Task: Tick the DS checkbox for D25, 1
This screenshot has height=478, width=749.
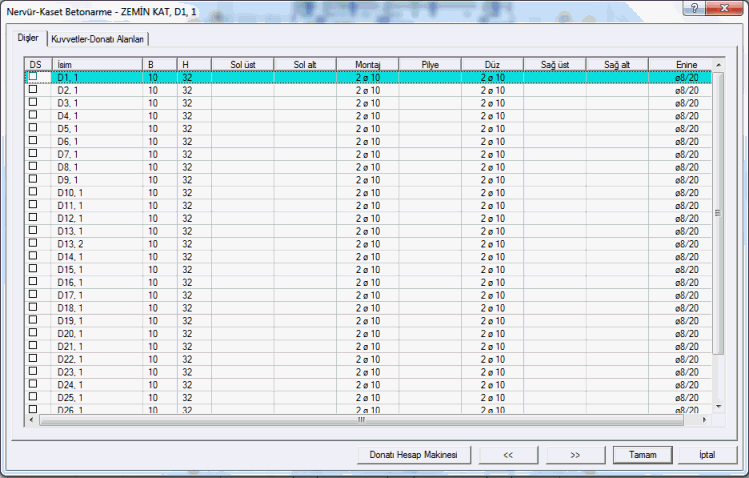Action: click(33, 396)
